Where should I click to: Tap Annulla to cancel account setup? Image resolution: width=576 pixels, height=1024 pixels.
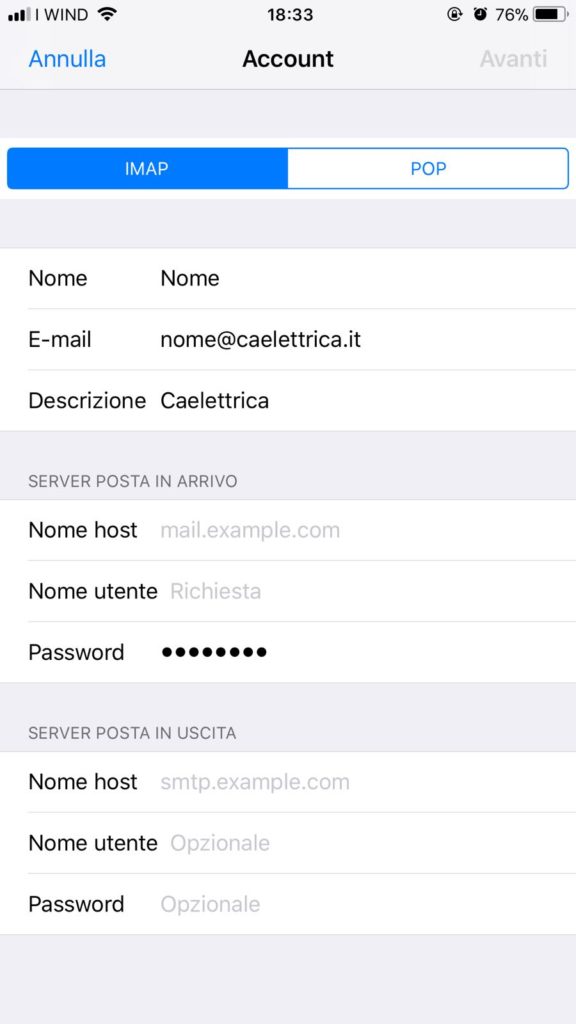67,59
